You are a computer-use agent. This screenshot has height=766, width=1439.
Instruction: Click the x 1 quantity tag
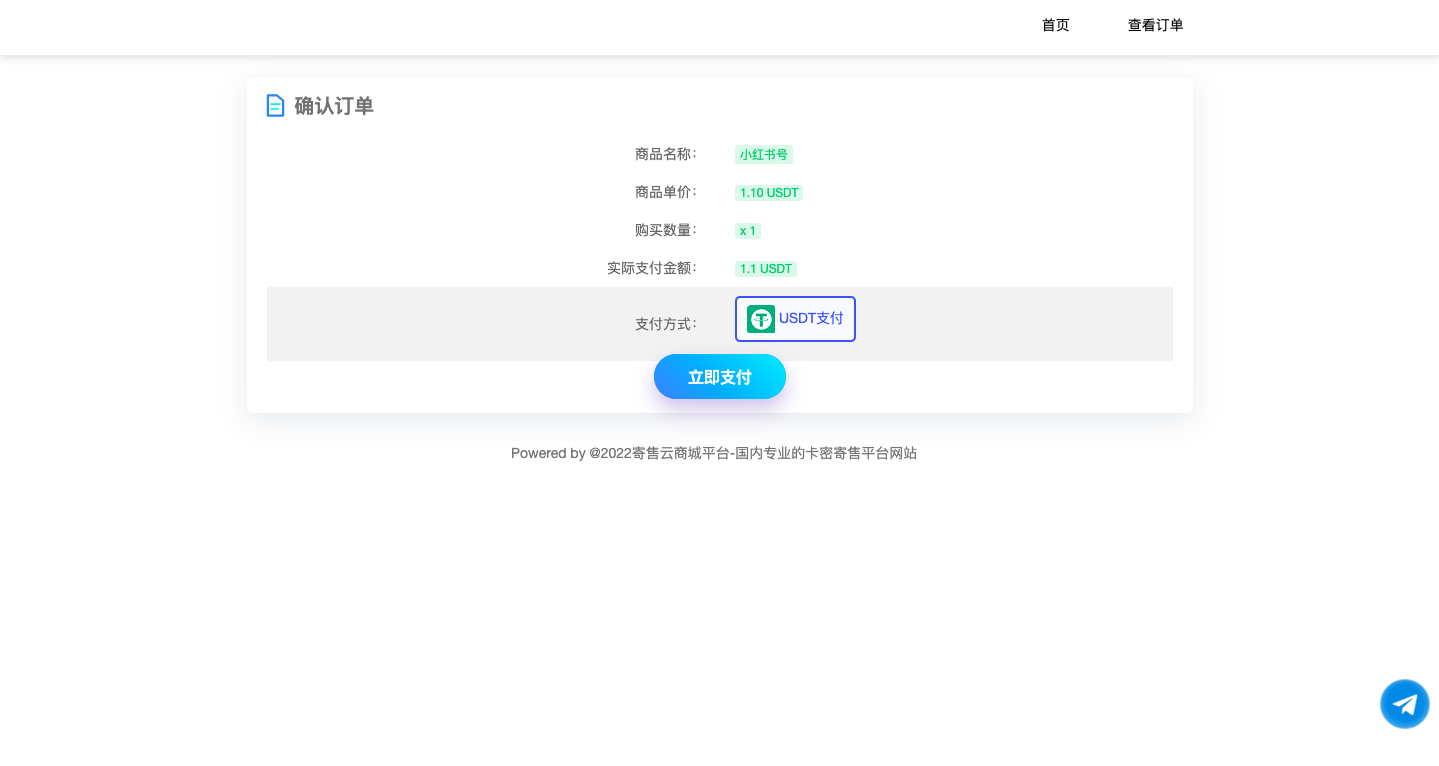click(747, 231)
